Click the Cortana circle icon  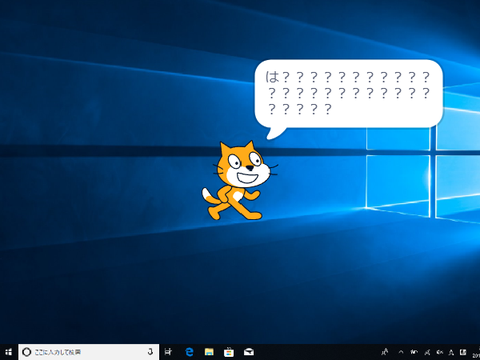click(x=27, y=352)
